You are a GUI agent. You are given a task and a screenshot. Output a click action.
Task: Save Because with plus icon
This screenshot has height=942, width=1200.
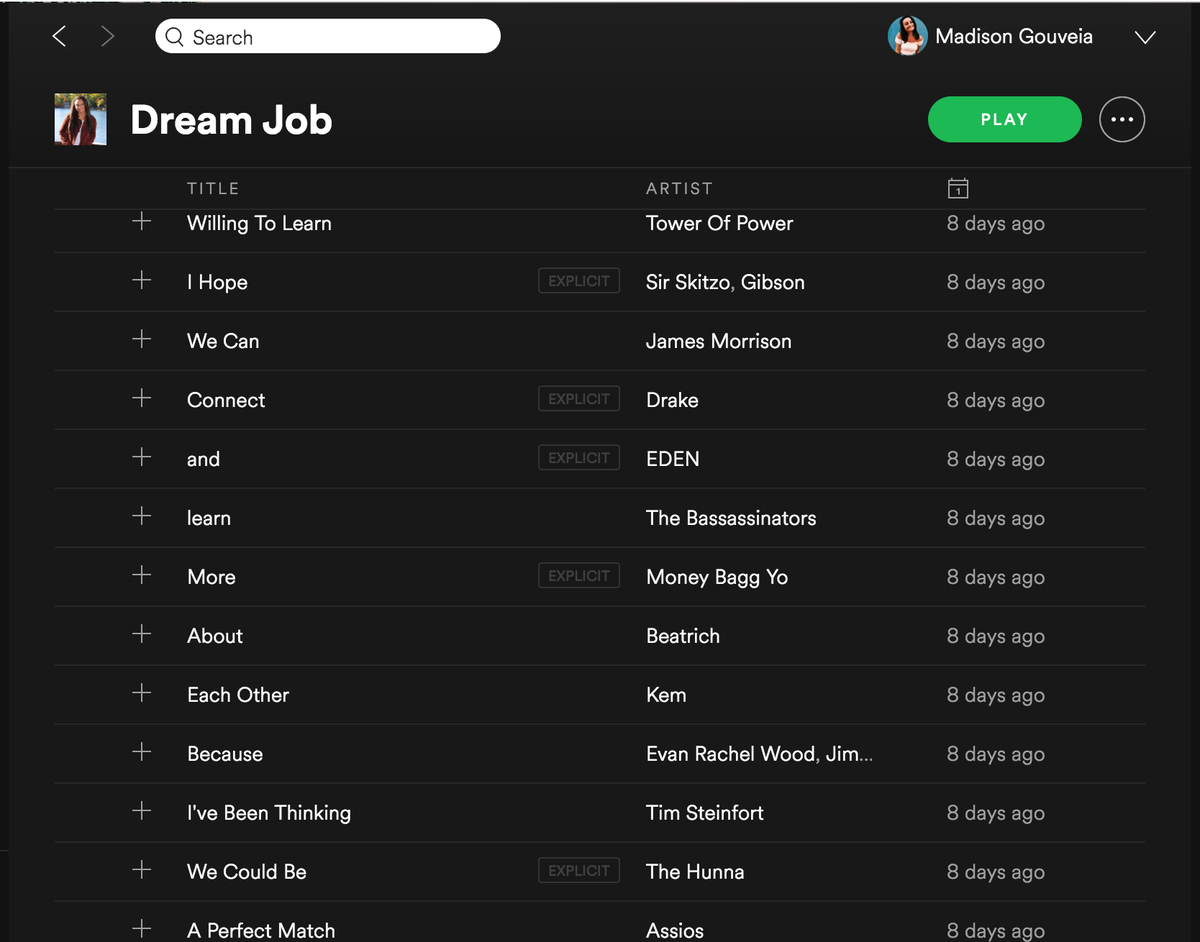(x=142, y=752)
